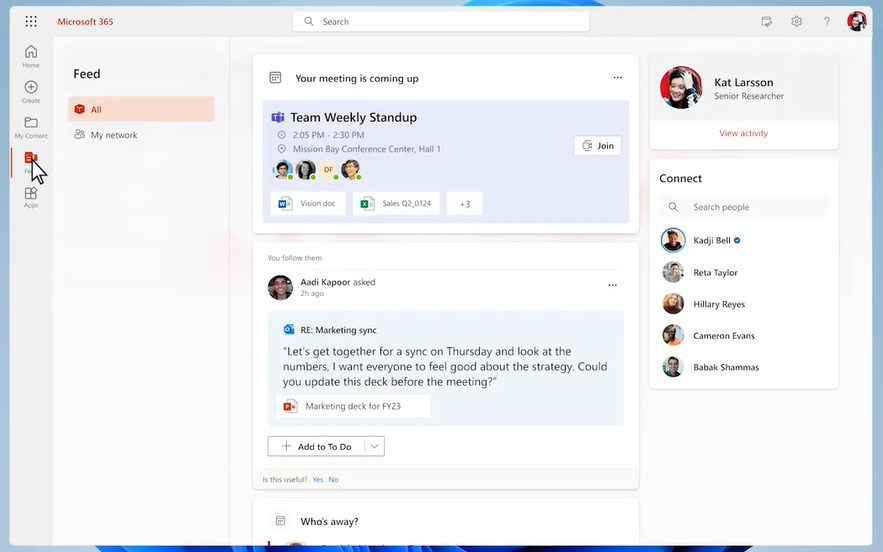Image resolution: width=883 pixels, height=552 pixels.
Task: Open the Help question mark icon
Action: 827,21
